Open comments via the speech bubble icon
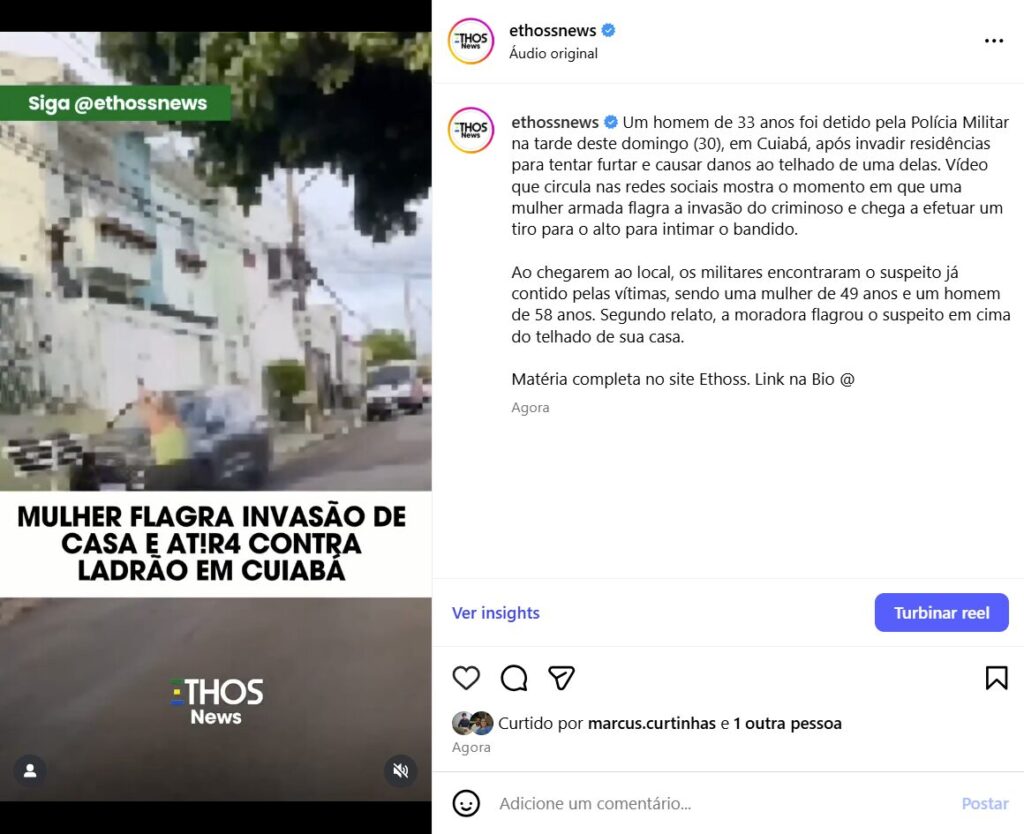This screenshot has width=1024, height=834. coord(514,678)
